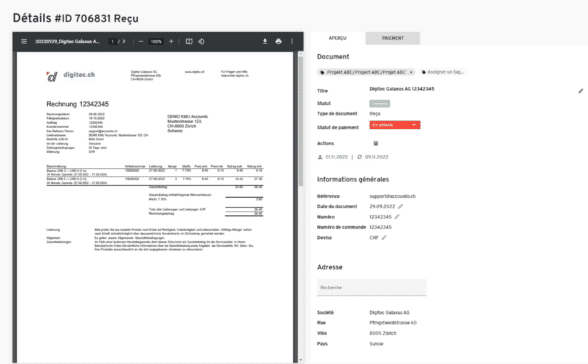Toggle fit-to-page icon in PDF toolbar
The image size is (588, 364).
[189, 42]
